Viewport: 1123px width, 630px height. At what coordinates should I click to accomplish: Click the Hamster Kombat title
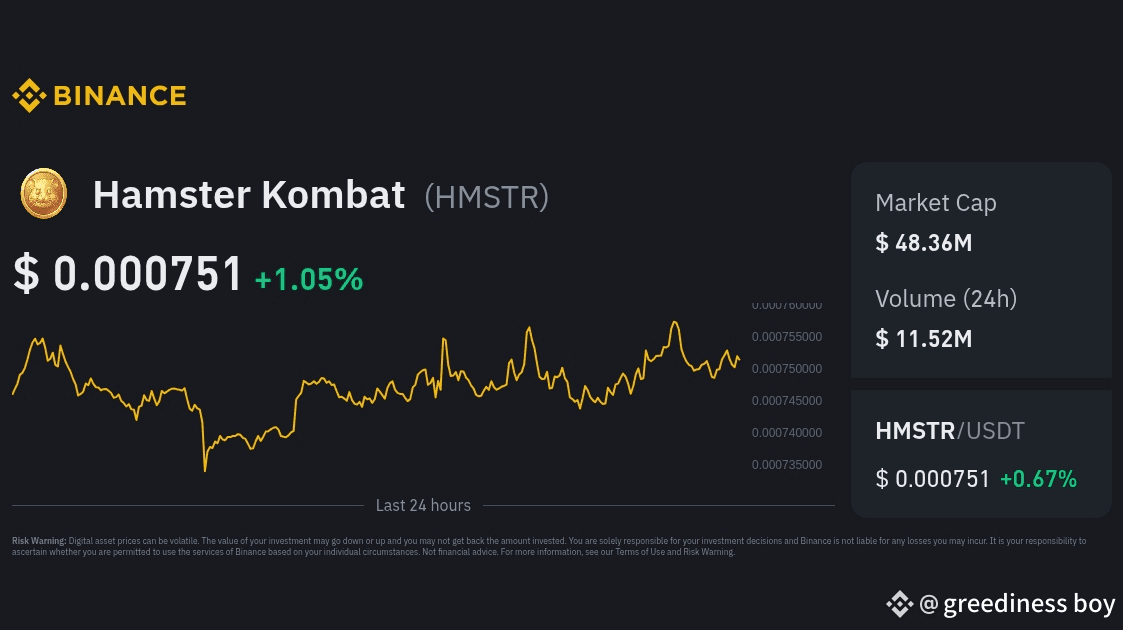click(x=249, y=195)
